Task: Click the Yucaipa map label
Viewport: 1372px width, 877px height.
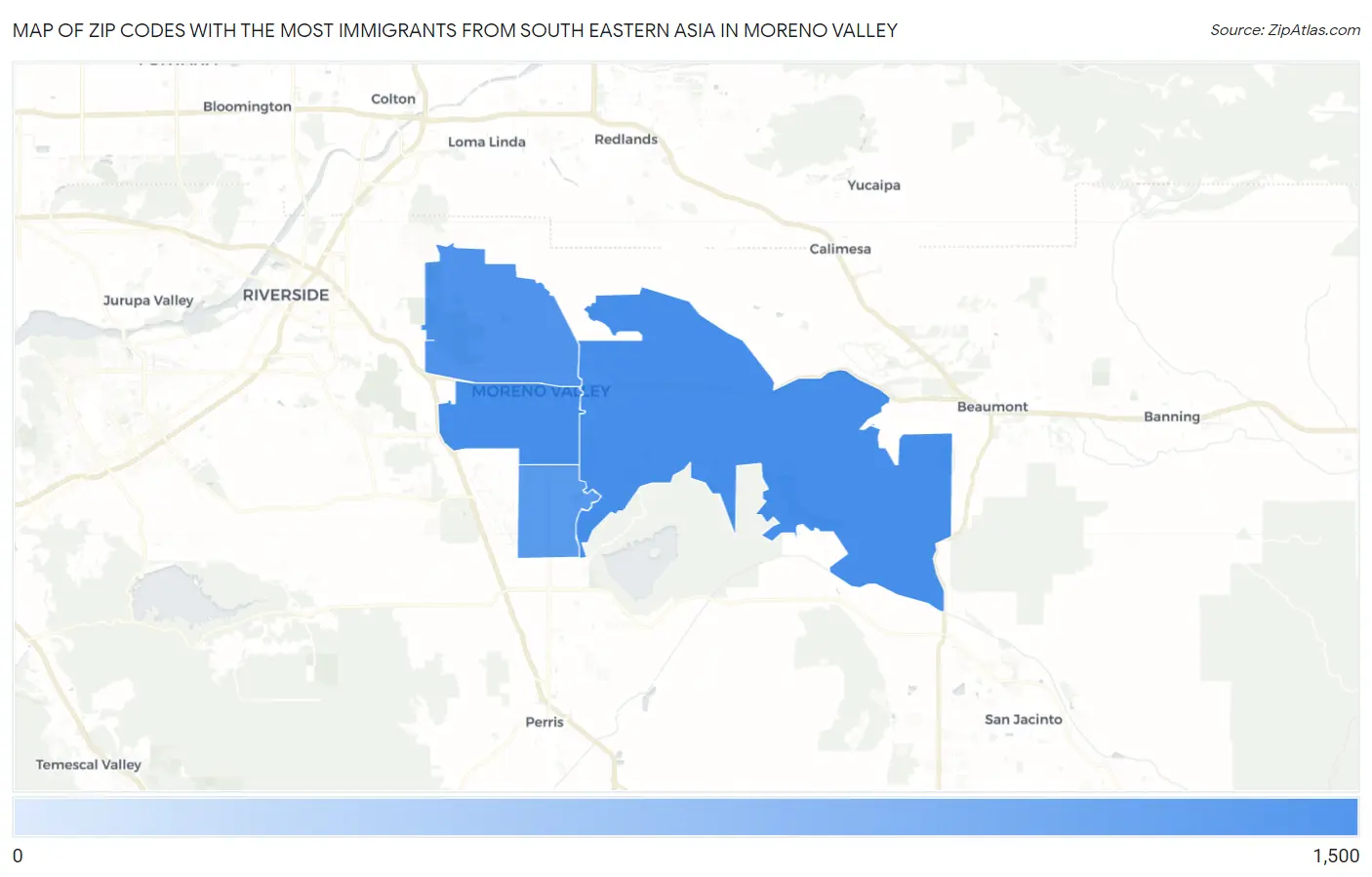Action: [x=873, y=185]
